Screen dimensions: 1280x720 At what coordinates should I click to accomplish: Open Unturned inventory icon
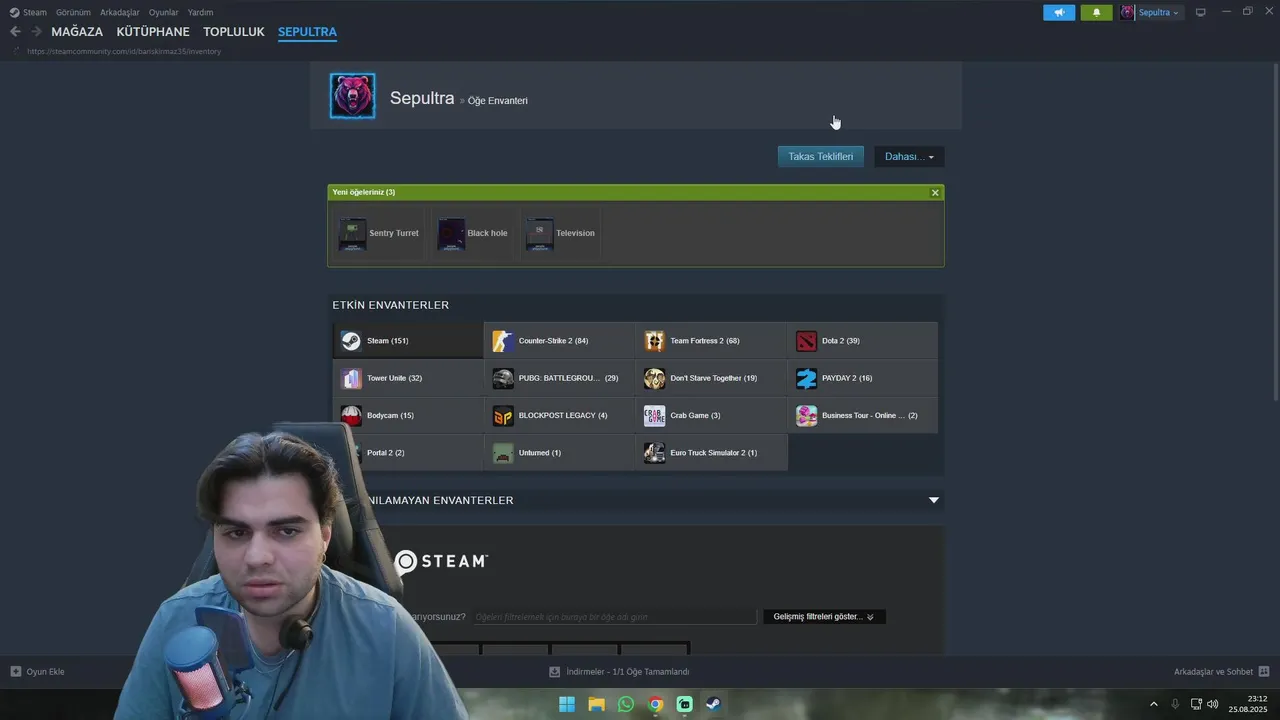[503, 453]
